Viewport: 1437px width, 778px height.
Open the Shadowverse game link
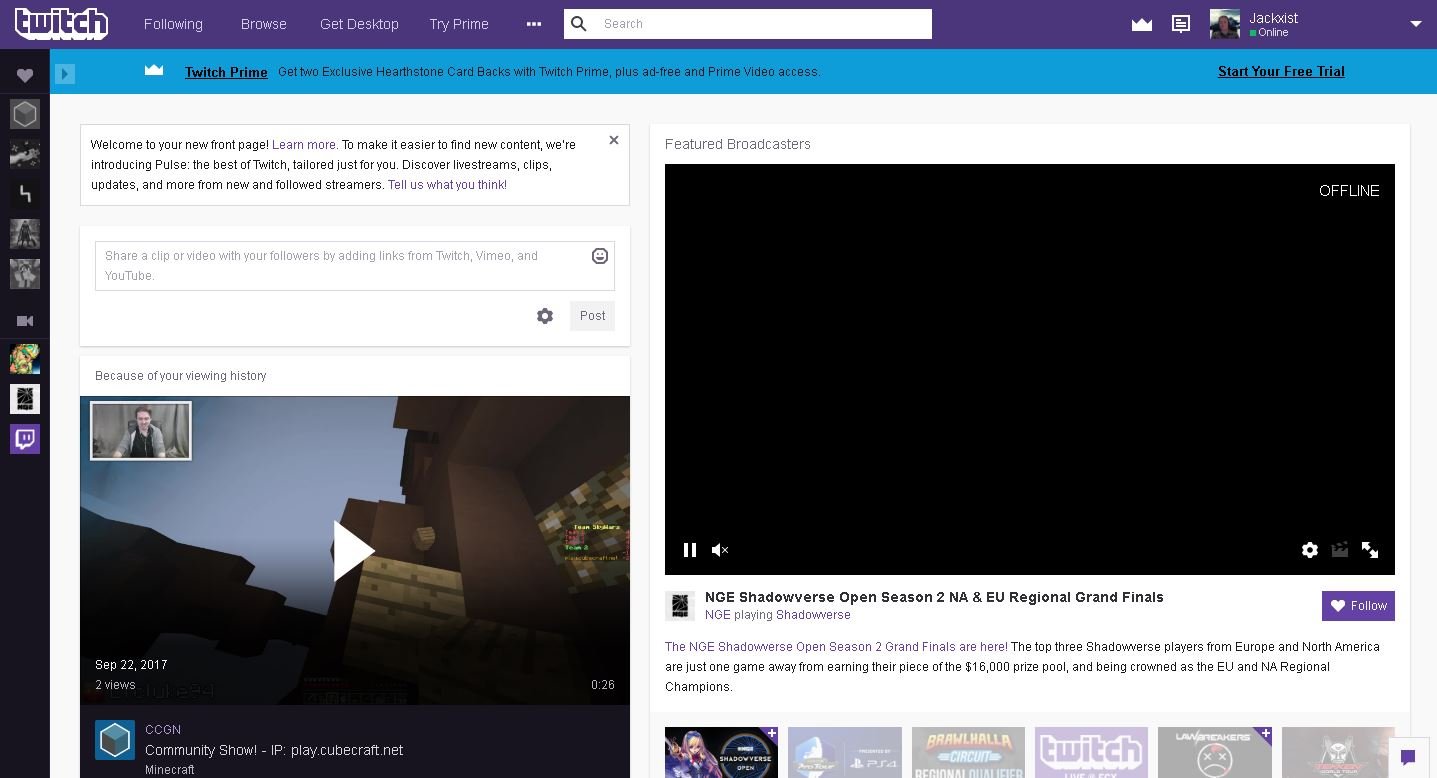[814, 615]
